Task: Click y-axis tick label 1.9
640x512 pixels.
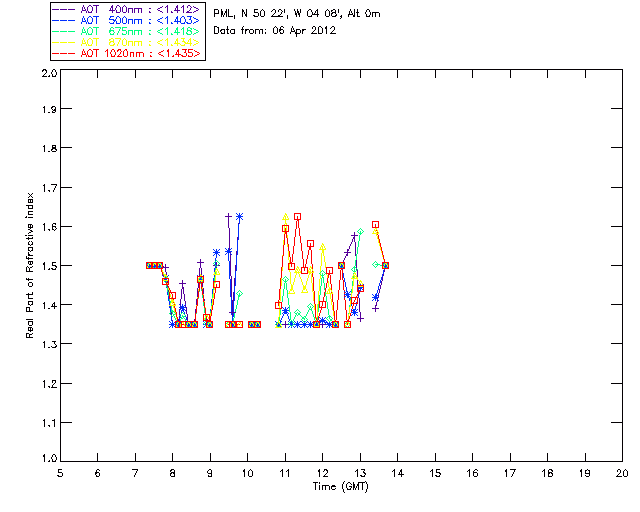Action: pyautogui.click(x=49, y=109)
